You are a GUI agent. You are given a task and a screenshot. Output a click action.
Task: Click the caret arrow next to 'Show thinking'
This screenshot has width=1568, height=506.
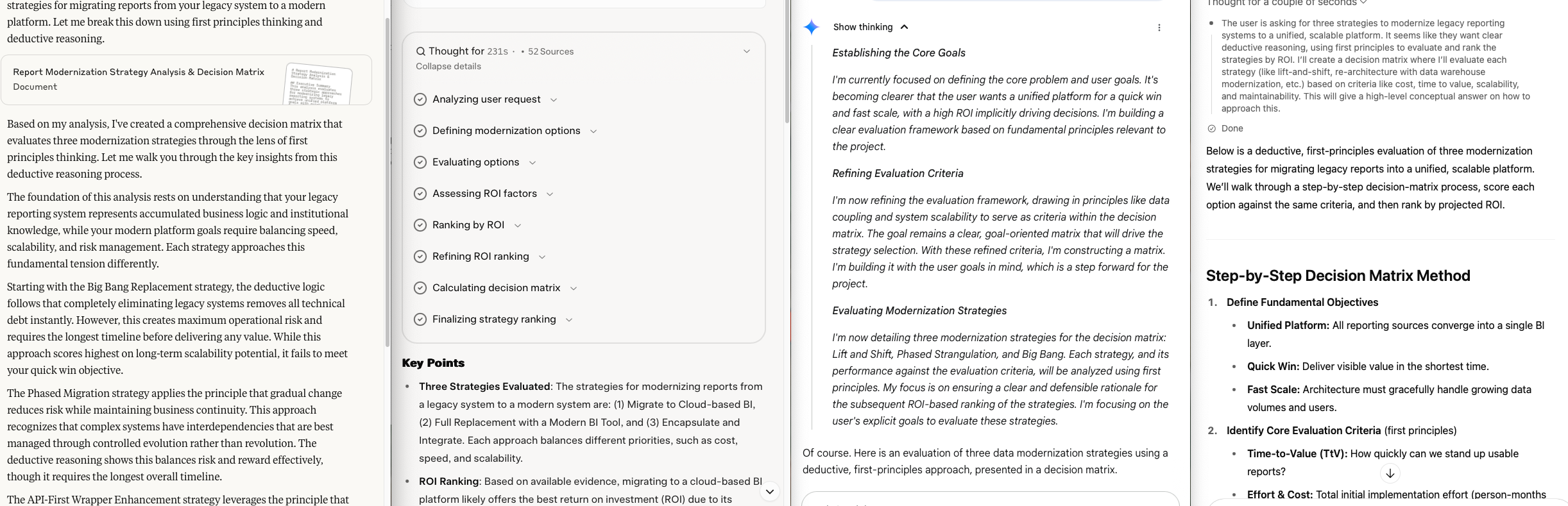pyautogui.click(x=905, y=27)
